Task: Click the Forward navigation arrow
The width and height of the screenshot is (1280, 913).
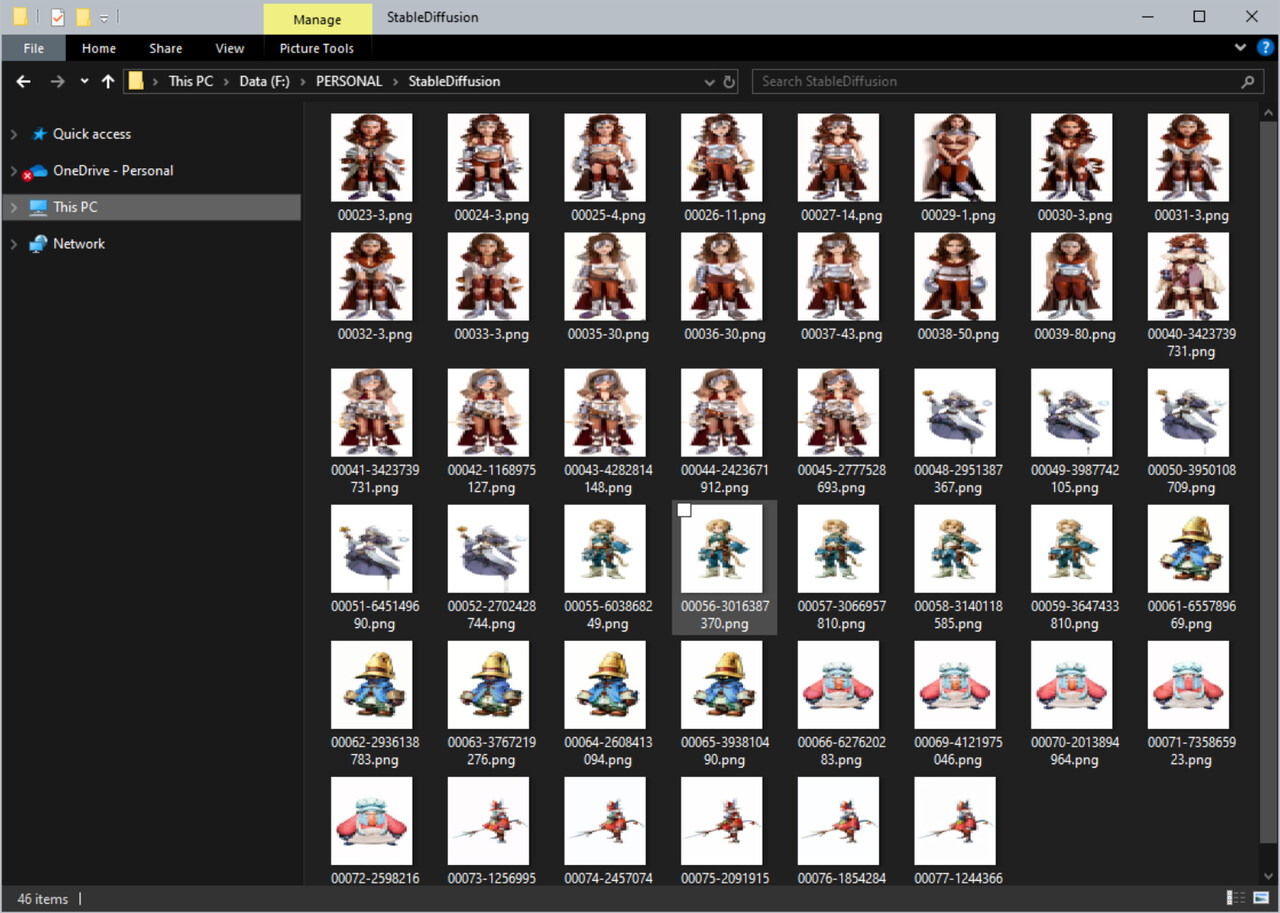Action: [57, 81]
